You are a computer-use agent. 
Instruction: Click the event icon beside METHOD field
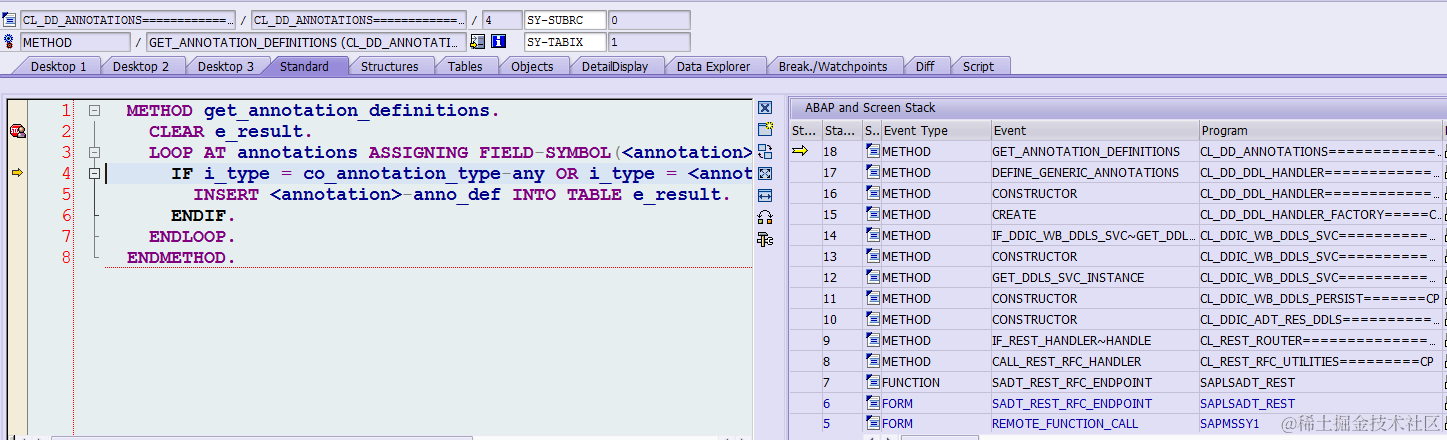tap(10, 42)
